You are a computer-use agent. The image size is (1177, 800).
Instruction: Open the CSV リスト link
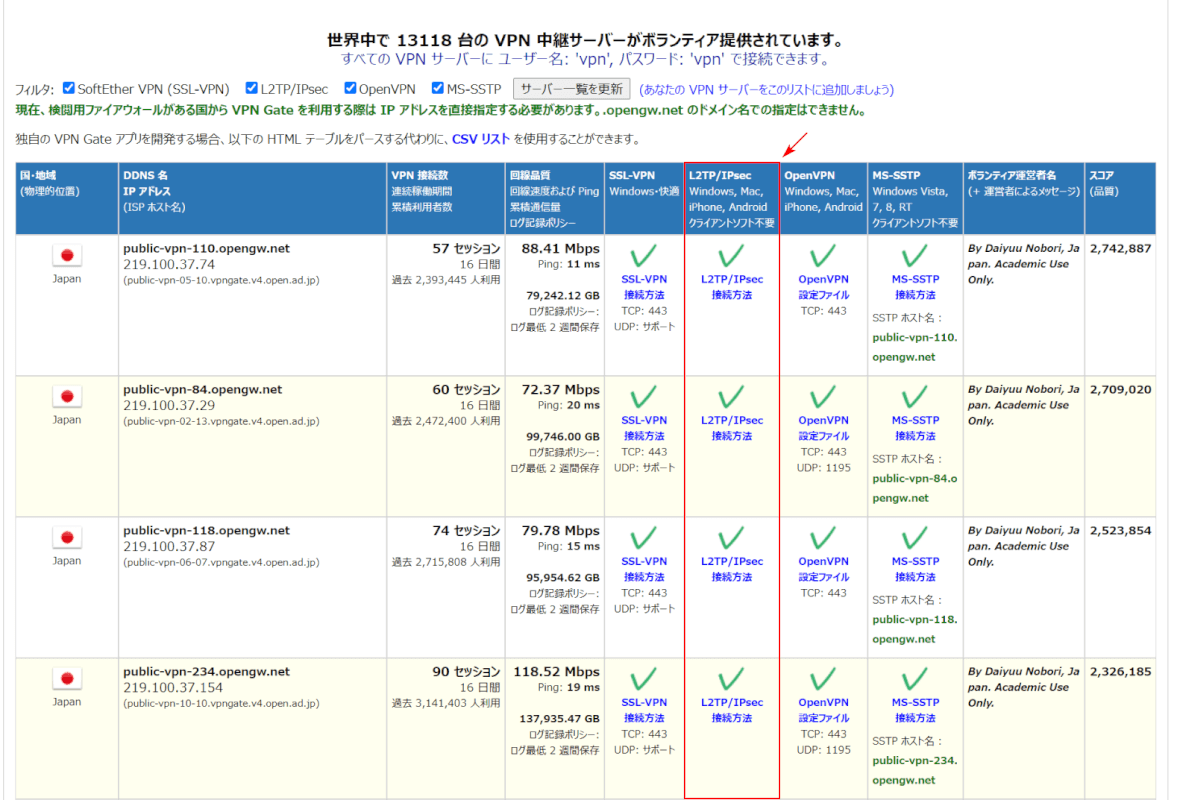tap(481, 139)
